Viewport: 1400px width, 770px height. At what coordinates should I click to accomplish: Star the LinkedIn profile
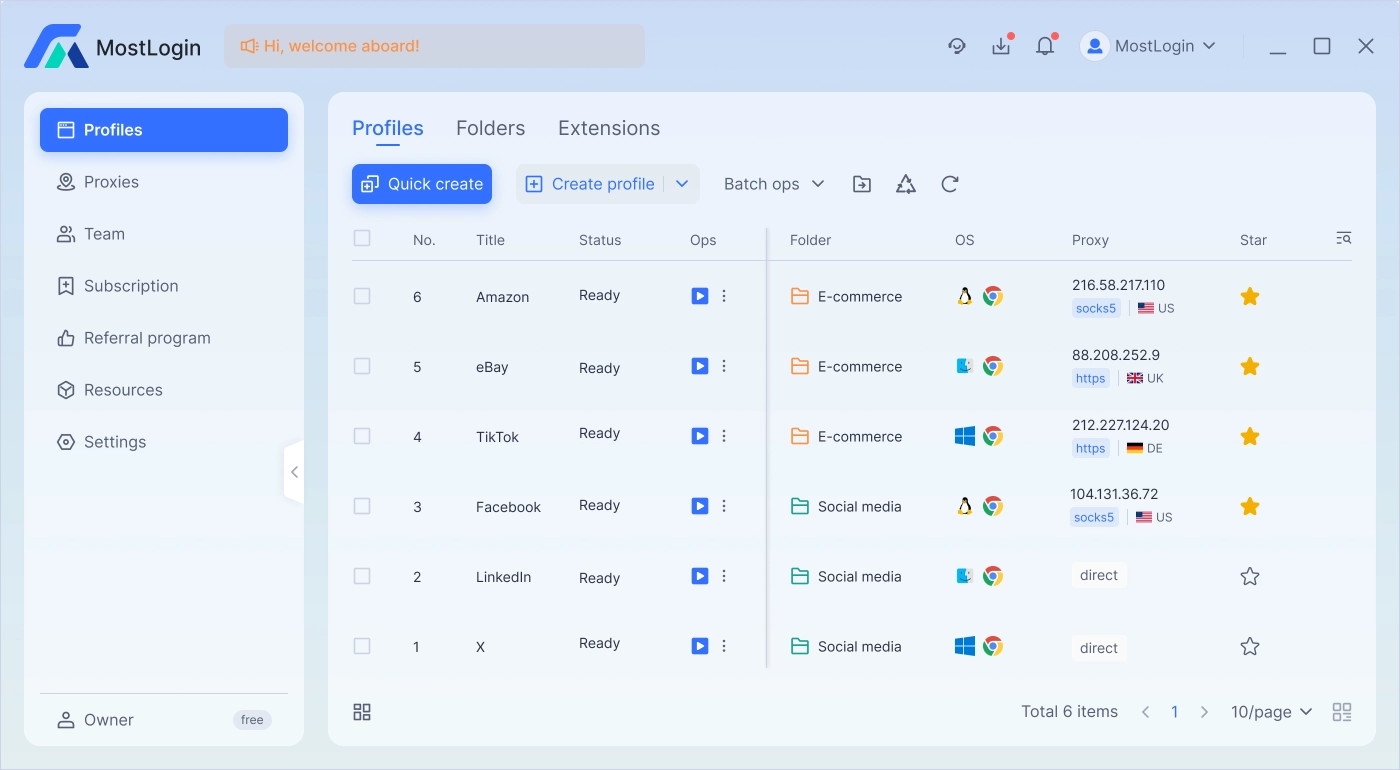[1249, 575]
